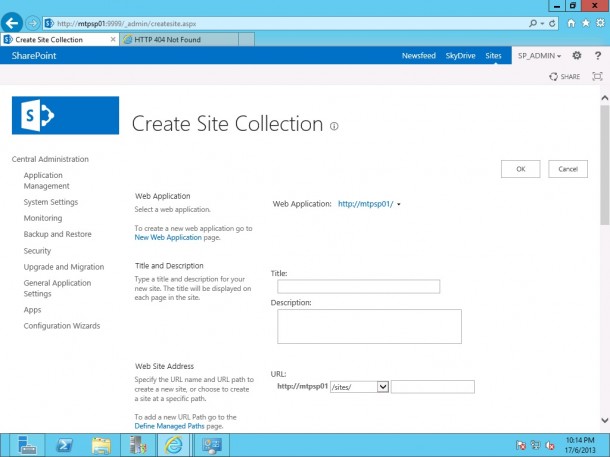
Task: Open the address bar search dropdown arrow
Action: (x=542, y=24)
